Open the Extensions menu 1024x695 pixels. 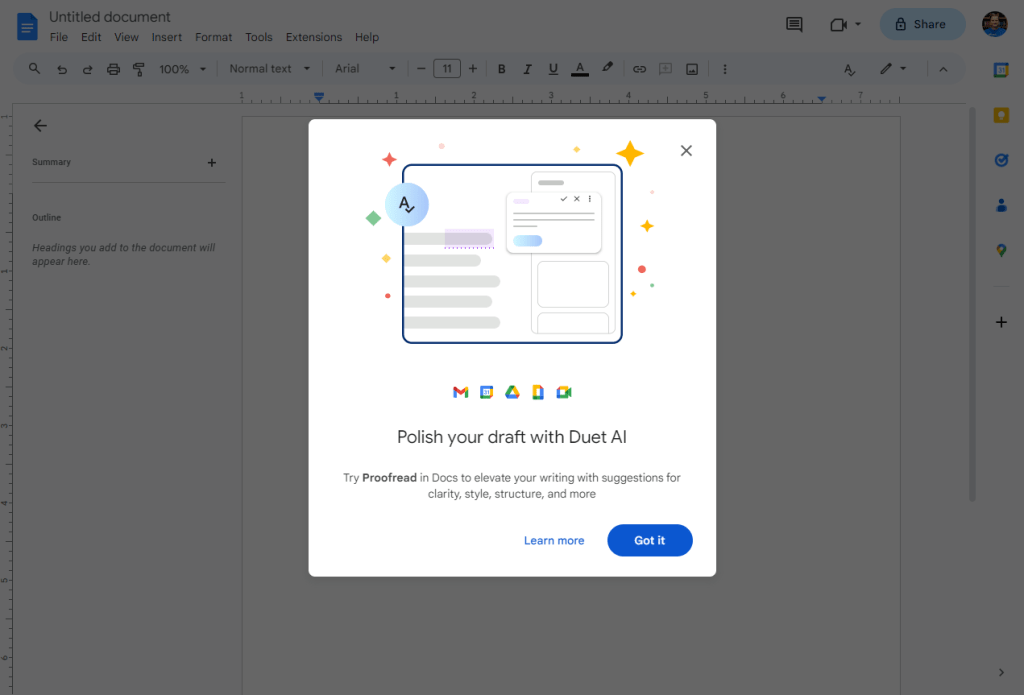coord(313,37)
